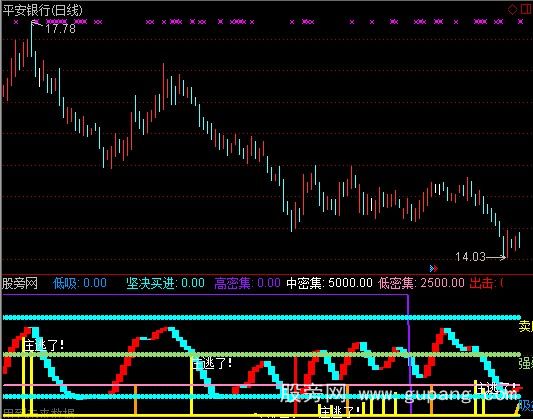Screen dimensions: 533x419
Task: Click the red split-window icon at top right
Action: click(x=526, y=9)
